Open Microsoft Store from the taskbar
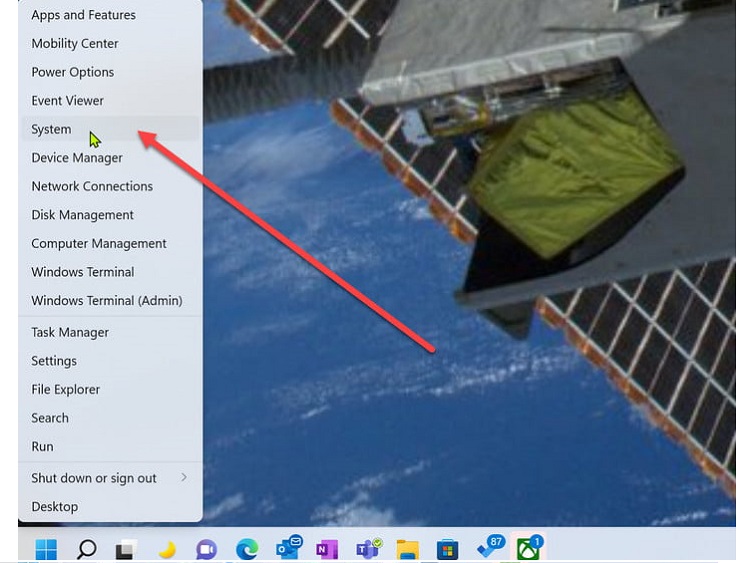Screen dimensions: 750x563 pos(447,549)
